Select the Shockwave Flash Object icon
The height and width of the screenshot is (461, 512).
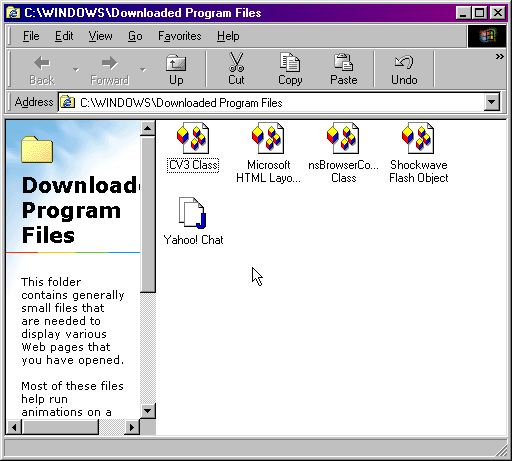418,138
